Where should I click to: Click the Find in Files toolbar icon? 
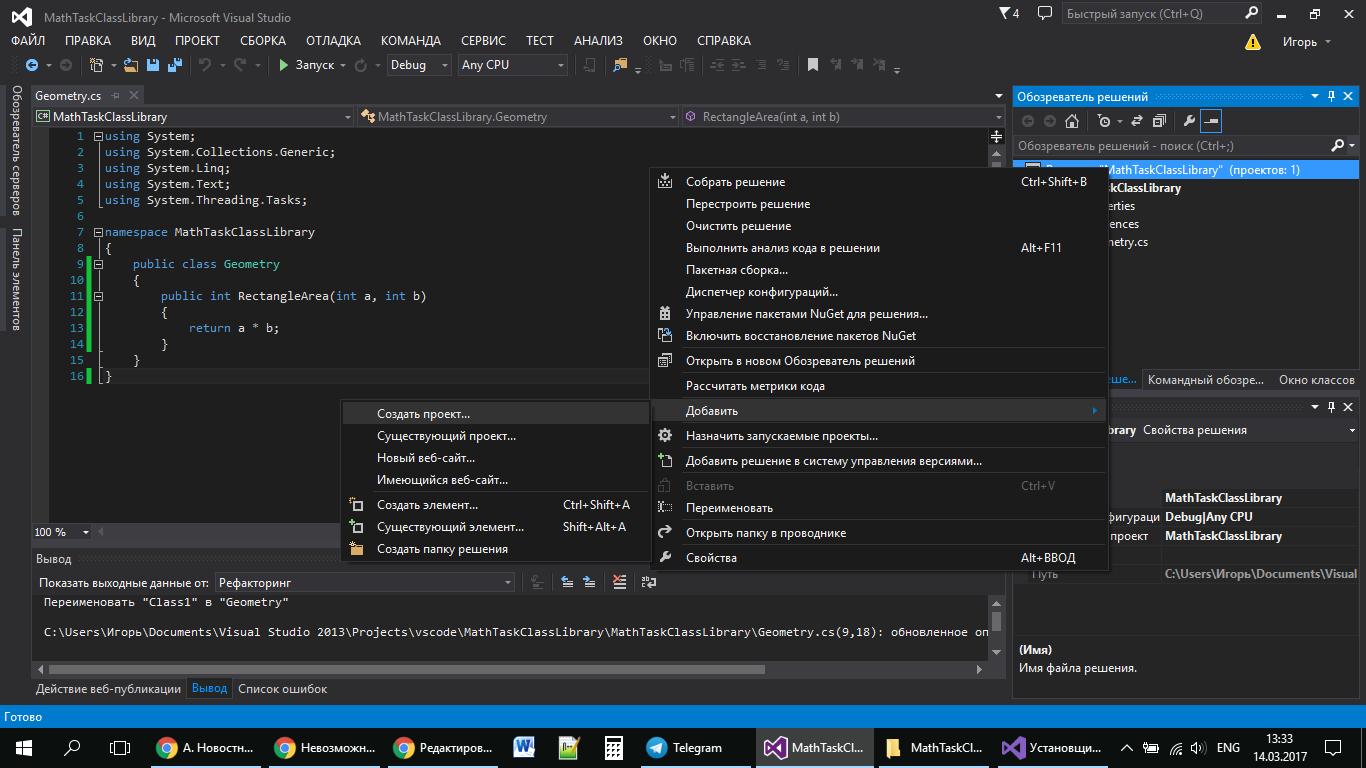click(620, 65)
